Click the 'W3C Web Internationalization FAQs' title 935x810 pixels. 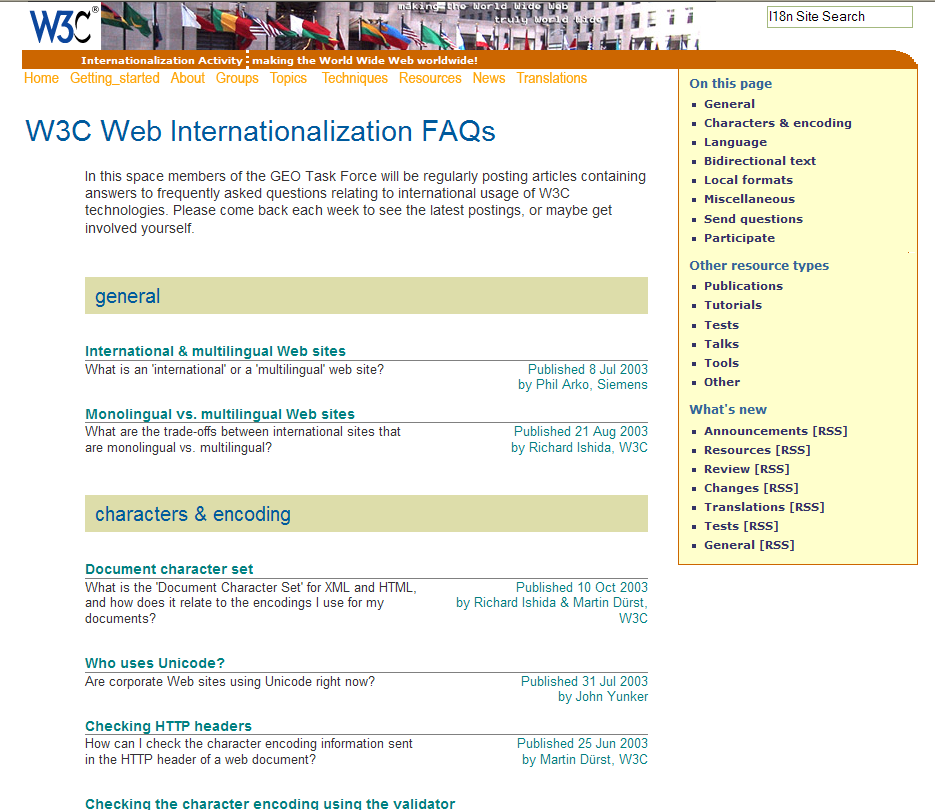click(260, 131)
